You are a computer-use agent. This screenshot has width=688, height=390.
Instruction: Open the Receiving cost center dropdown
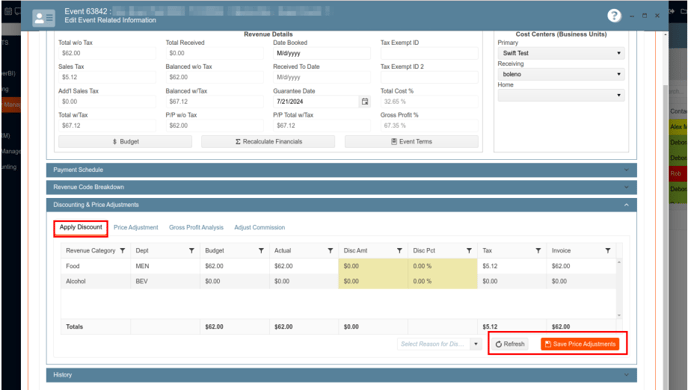point(561,74)
